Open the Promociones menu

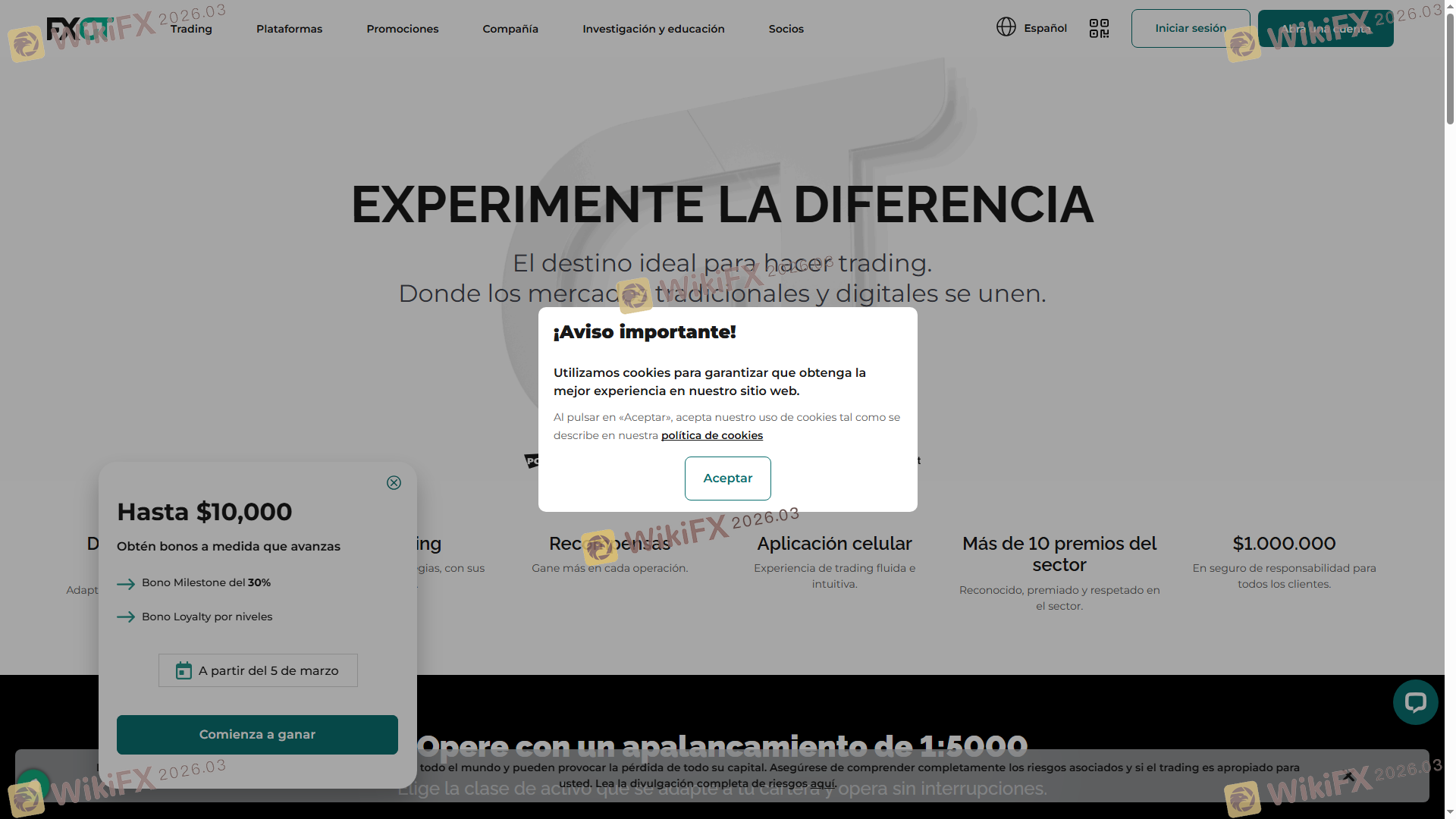pos(402,29)
